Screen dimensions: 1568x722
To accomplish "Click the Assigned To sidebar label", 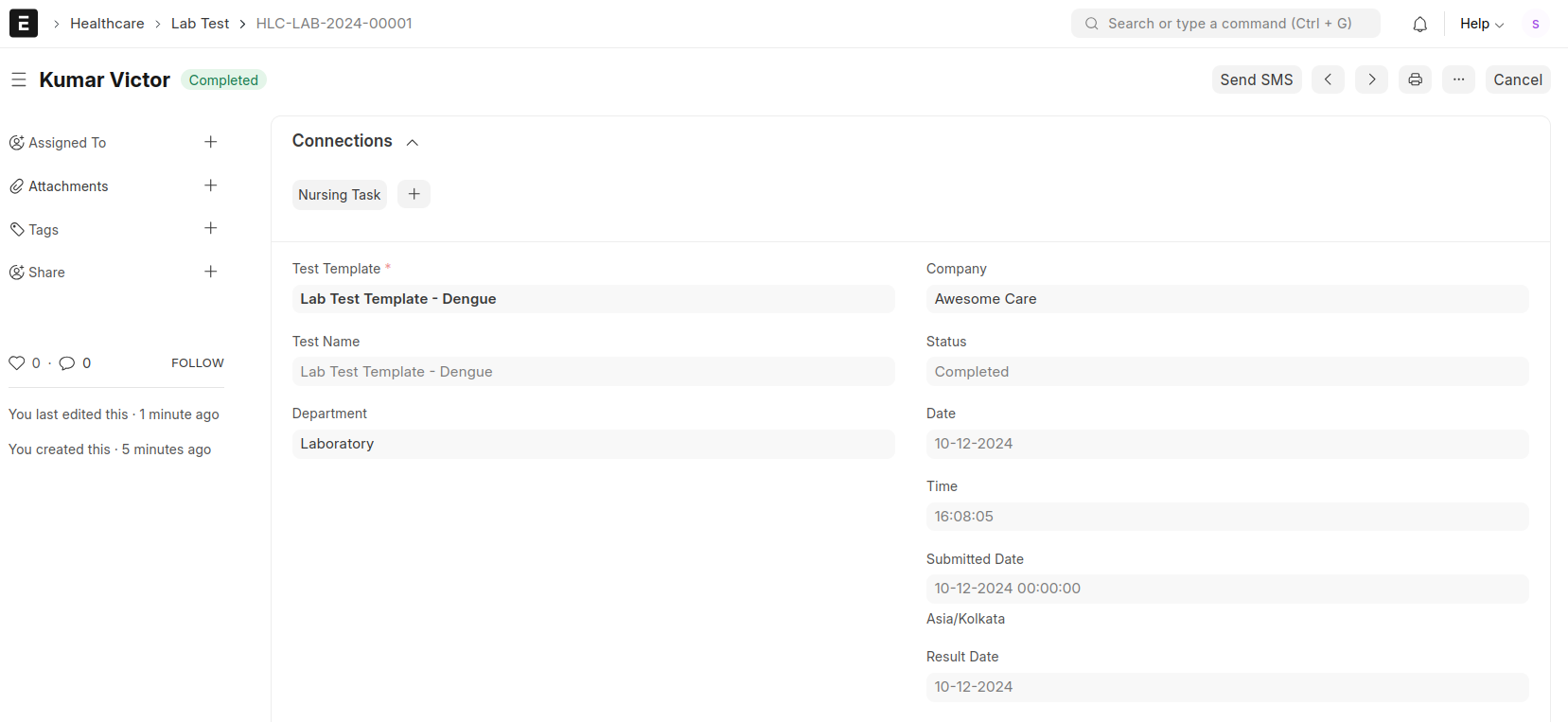I will click(x=67, y=143).
